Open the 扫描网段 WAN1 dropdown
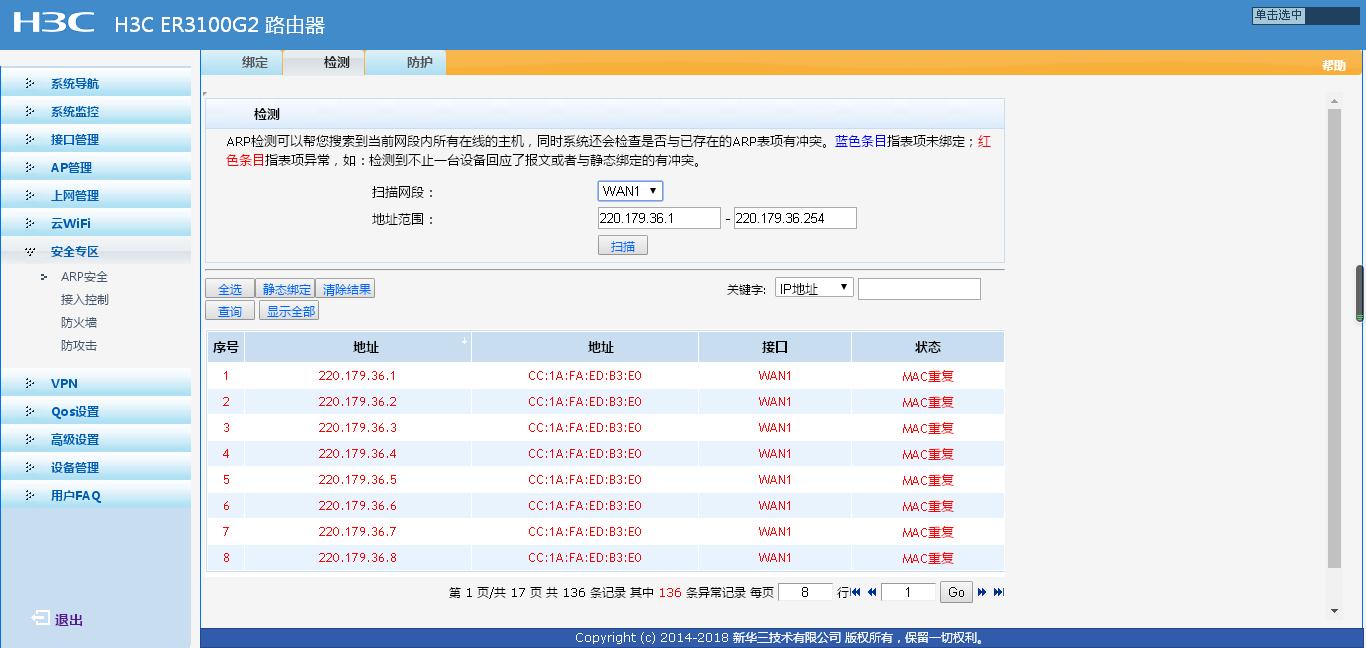This screenshot has height=648, width=1366. tap(630, 191)
